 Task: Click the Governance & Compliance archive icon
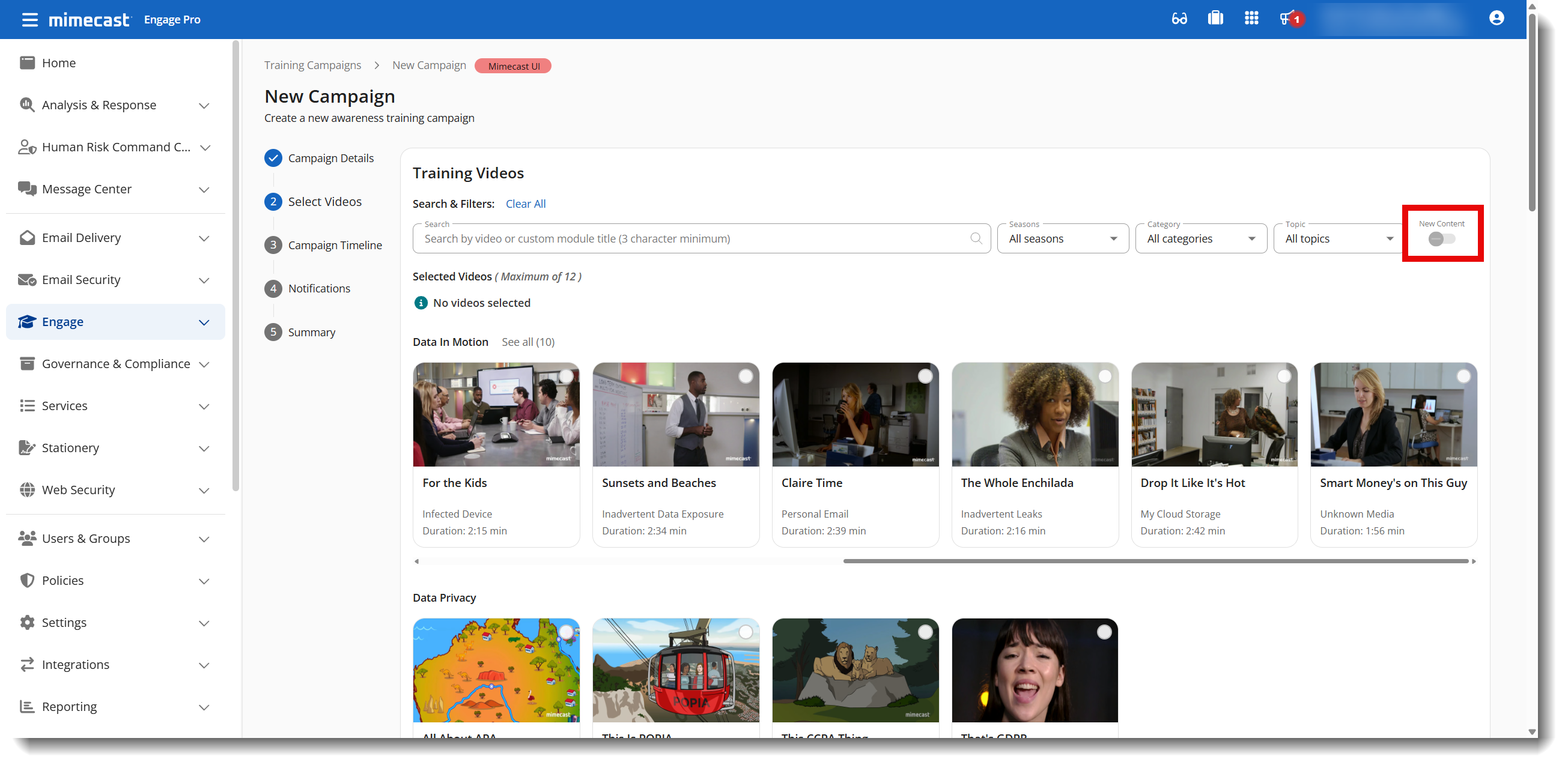coord(27,363)
